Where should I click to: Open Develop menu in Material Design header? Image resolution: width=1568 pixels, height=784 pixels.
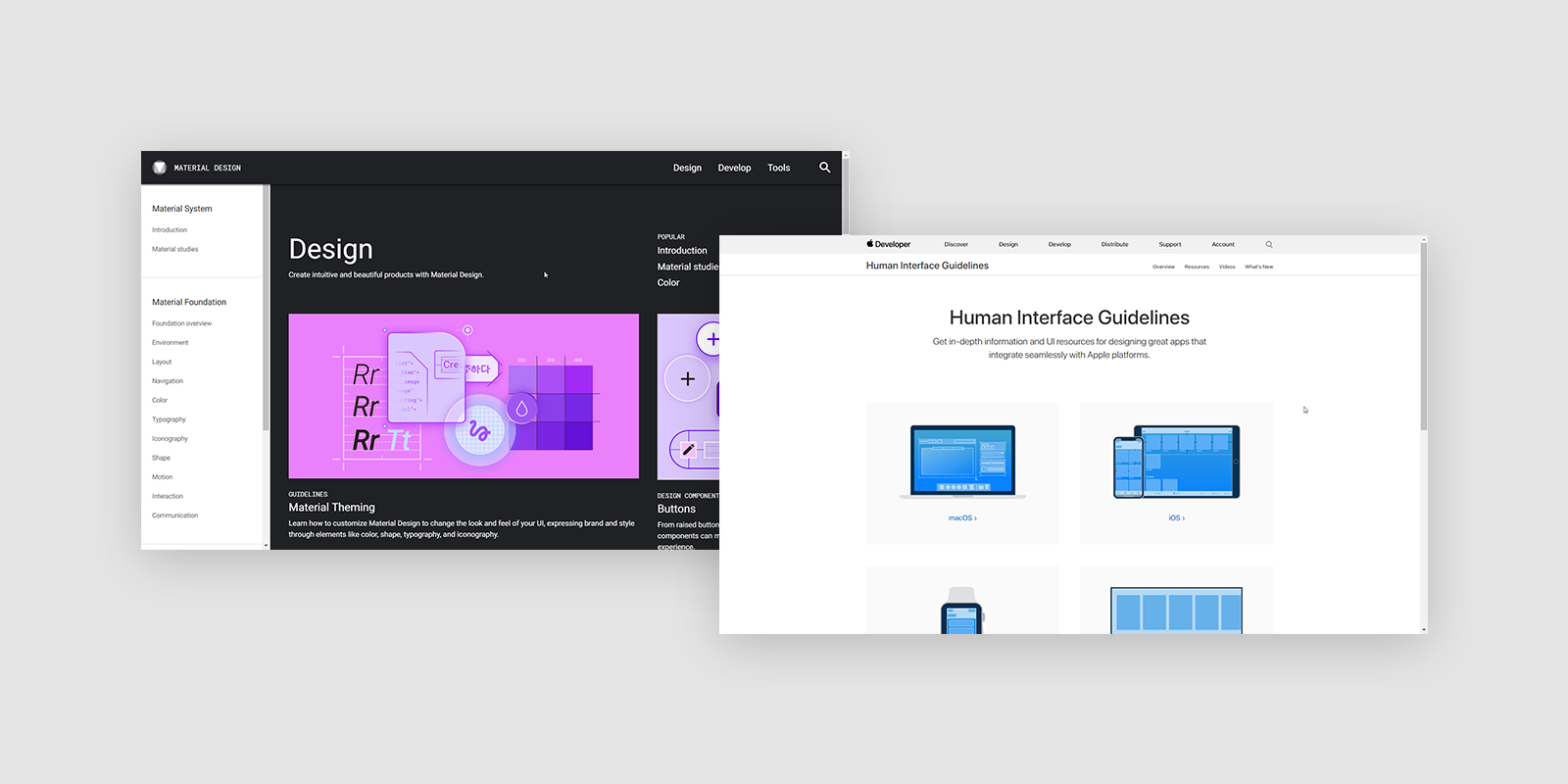[x=734, y=168]
